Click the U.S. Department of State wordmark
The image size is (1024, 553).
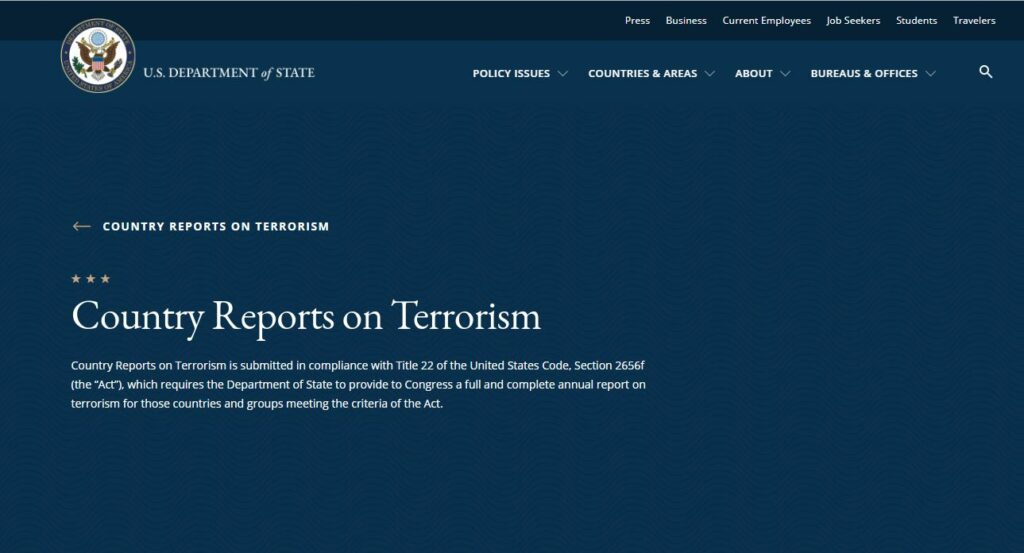[228, 73]
